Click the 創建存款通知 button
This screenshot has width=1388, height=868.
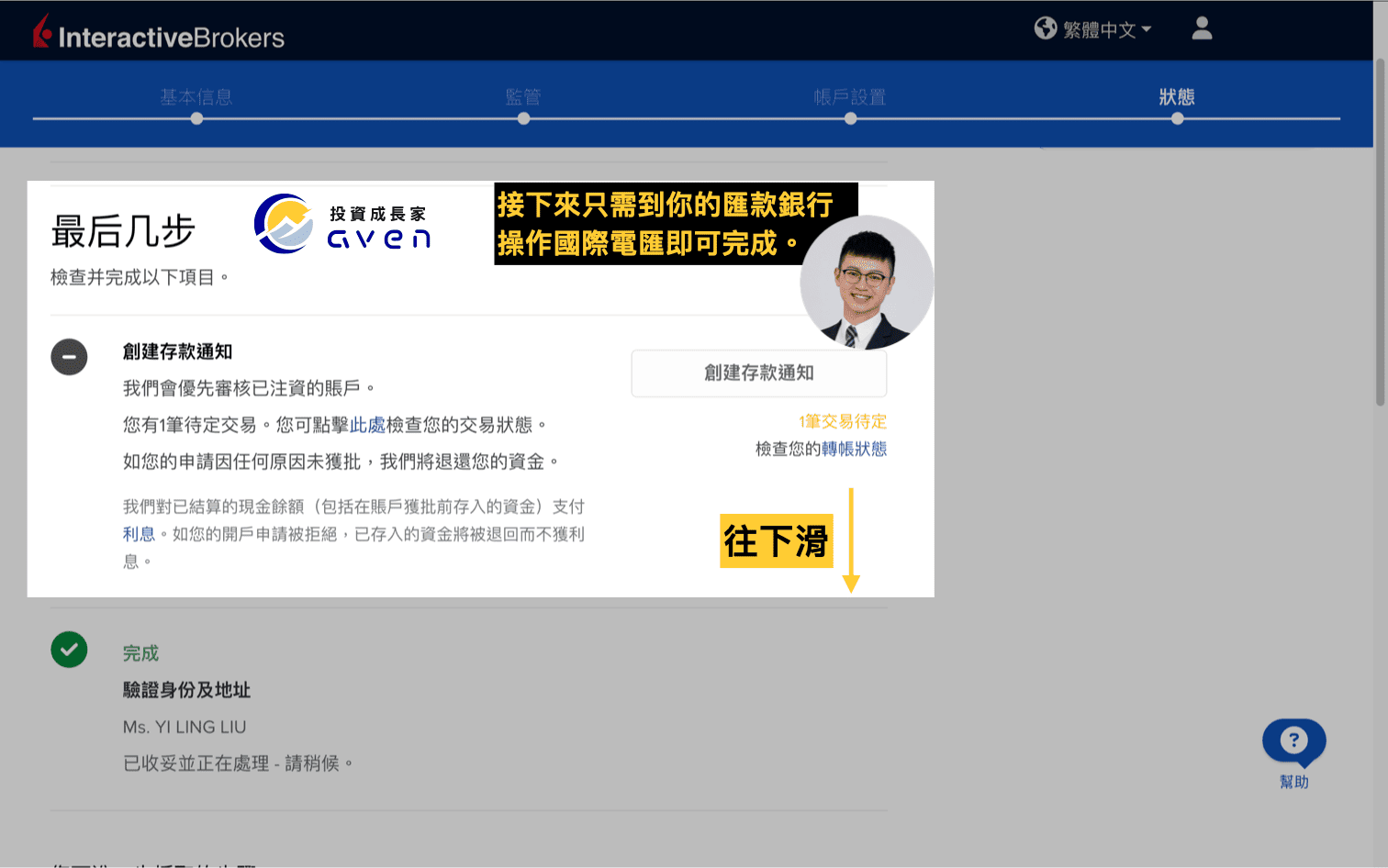758,373
